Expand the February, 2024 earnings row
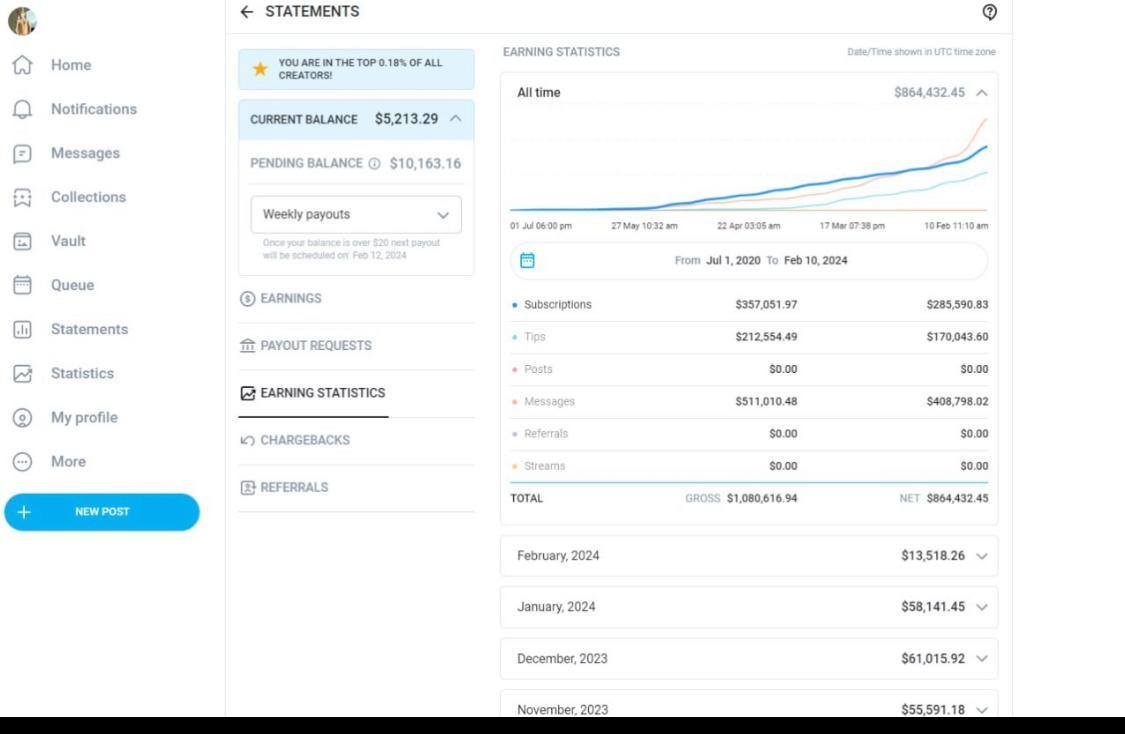 pos(981,556)
